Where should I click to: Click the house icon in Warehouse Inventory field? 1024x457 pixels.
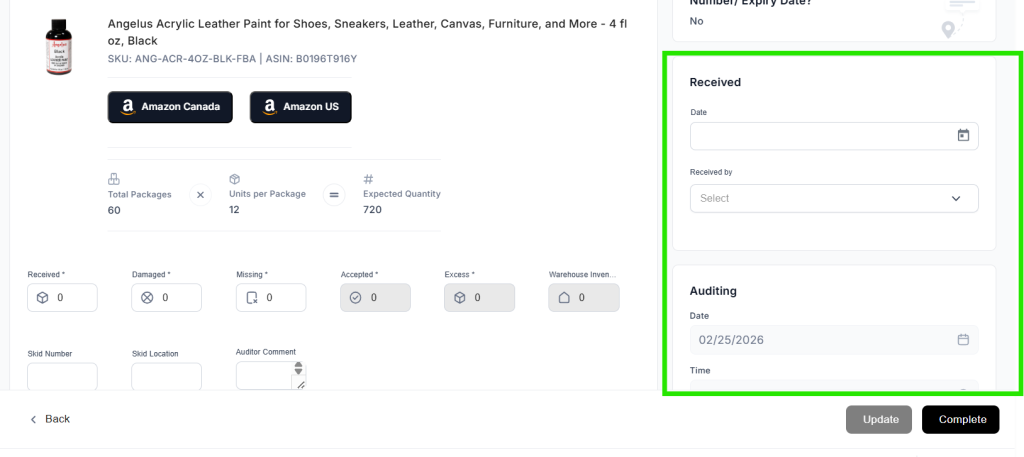pos(564,298)
